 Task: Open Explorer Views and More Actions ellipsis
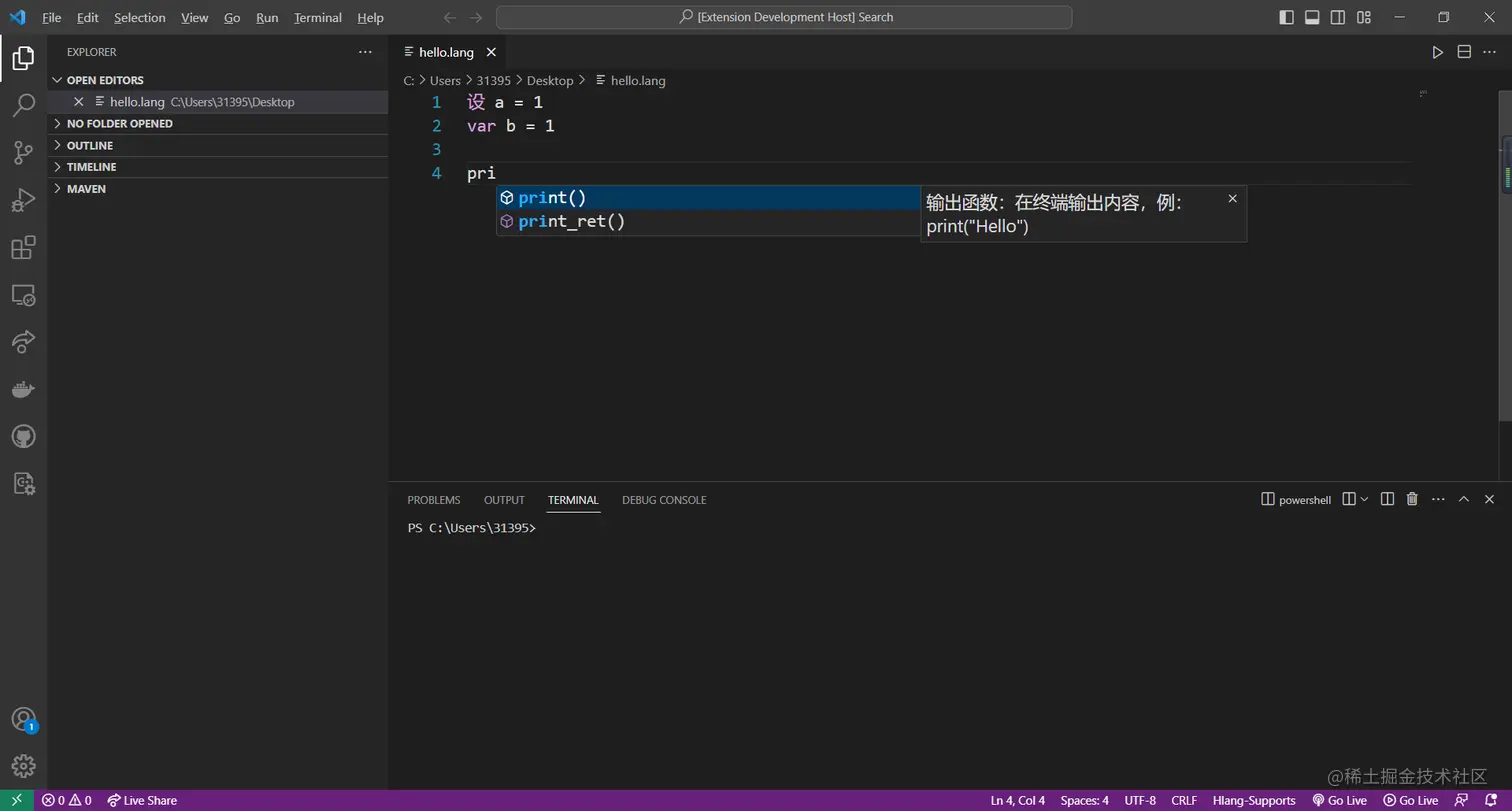(365, 52)
